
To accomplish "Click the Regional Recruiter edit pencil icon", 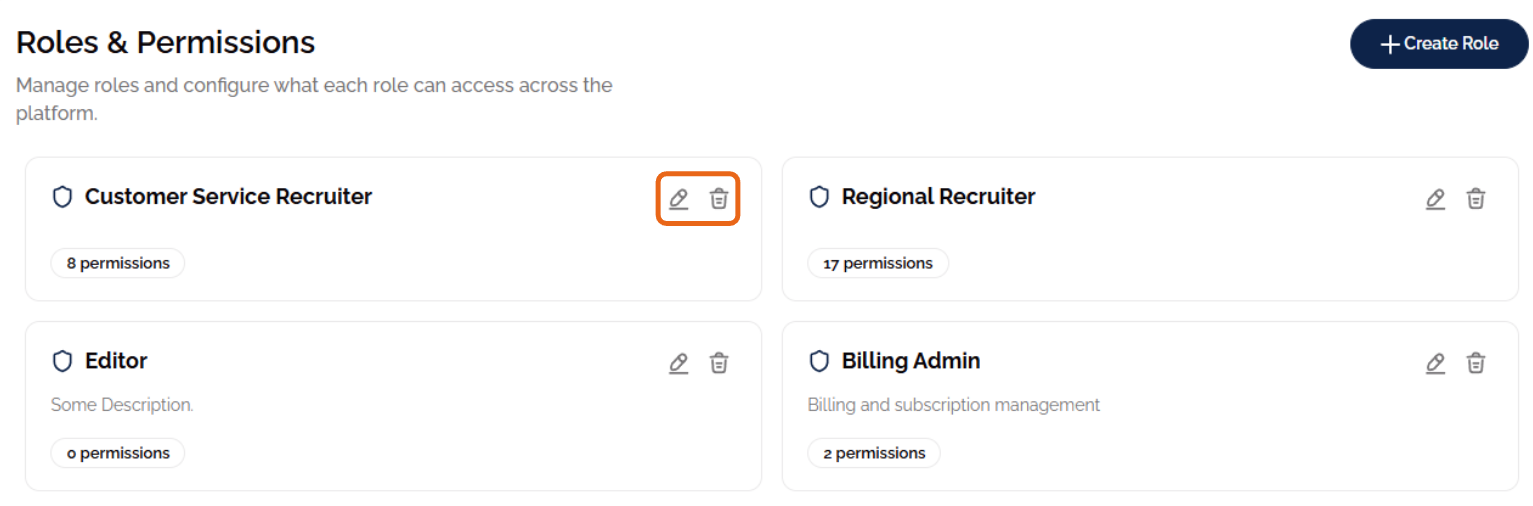I will [x=1436, y=199].
